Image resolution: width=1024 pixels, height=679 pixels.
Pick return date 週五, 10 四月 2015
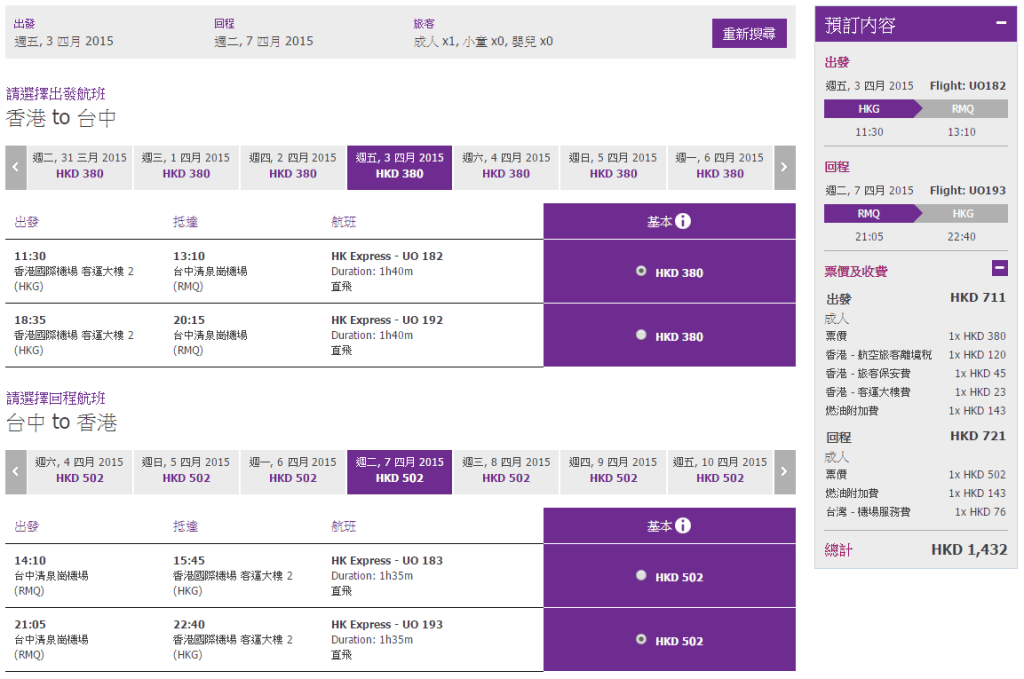[720, 470]
